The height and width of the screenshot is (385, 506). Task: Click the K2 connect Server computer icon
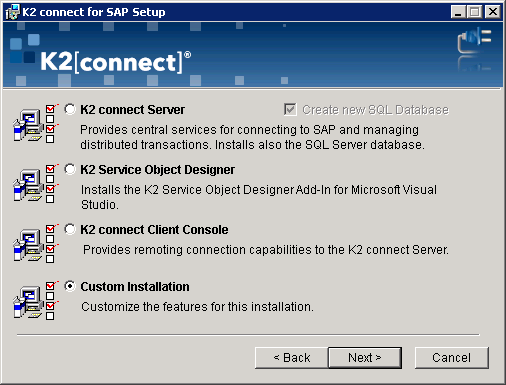[x=34, y=124]
